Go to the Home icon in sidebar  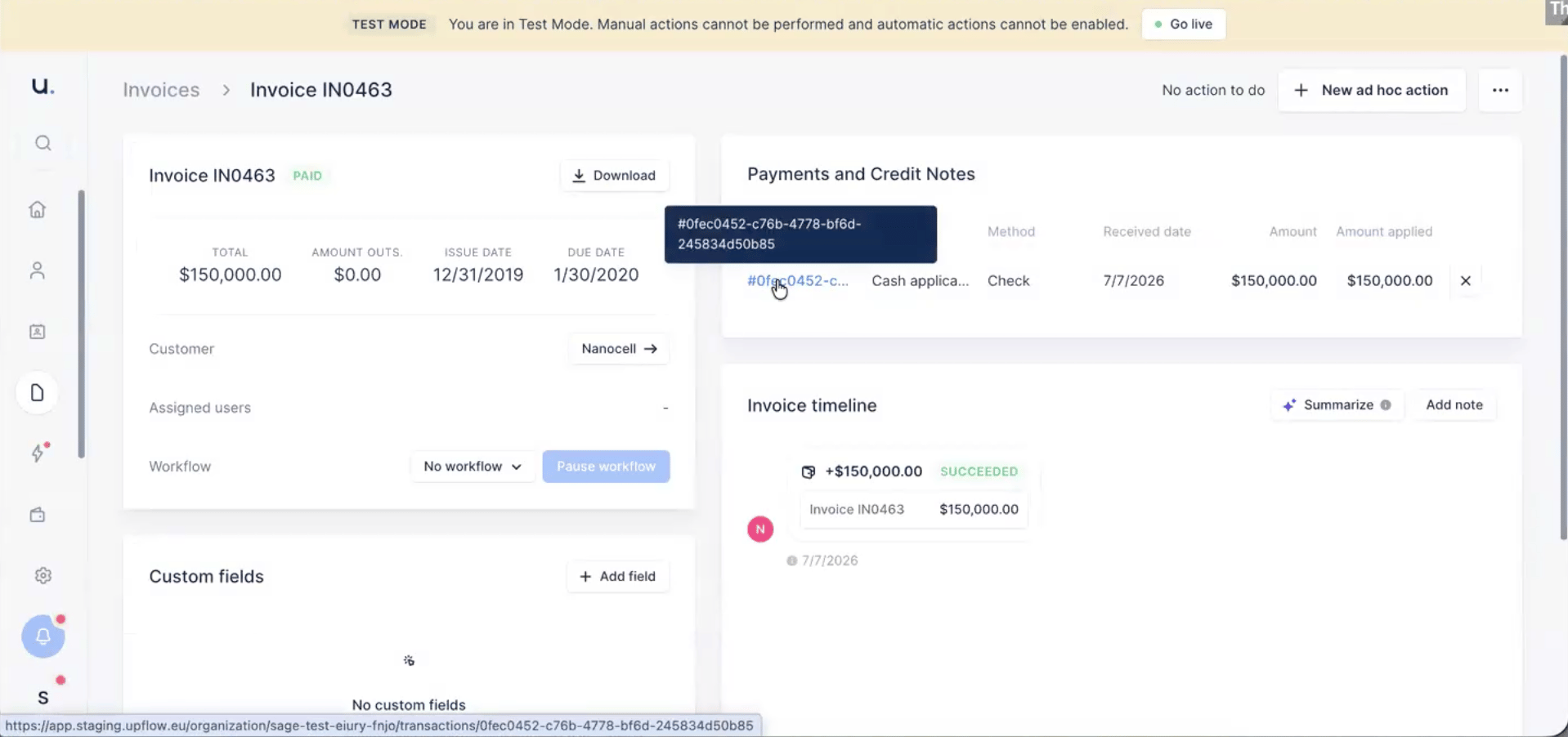click(x=38, y=209)
